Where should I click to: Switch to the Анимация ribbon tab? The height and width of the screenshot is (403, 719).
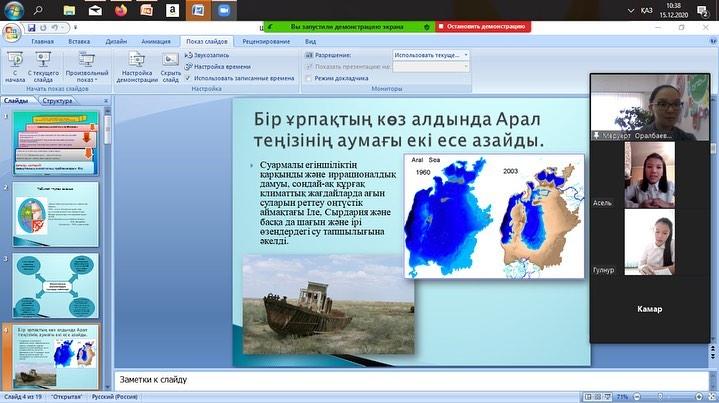(x=155, y=42)
